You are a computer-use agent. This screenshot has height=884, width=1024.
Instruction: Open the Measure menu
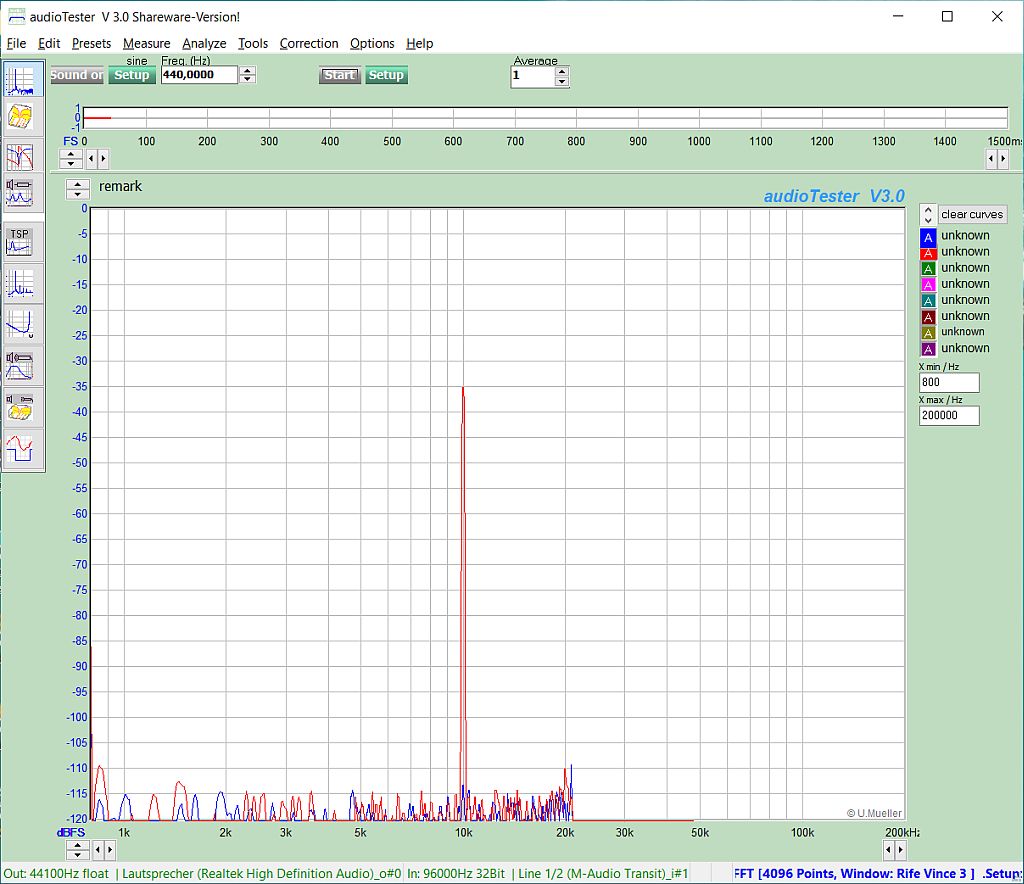click(x=146, y=43)
